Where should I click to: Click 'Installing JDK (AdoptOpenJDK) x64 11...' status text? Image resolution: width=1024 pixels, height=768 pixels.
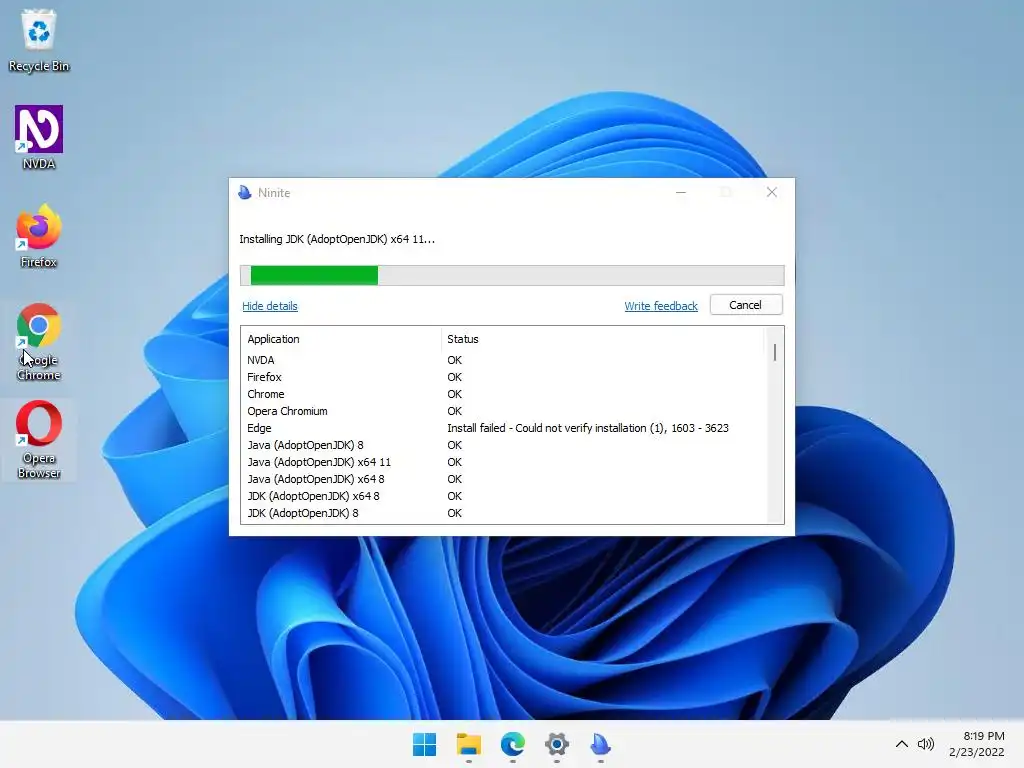click(337, 239)
